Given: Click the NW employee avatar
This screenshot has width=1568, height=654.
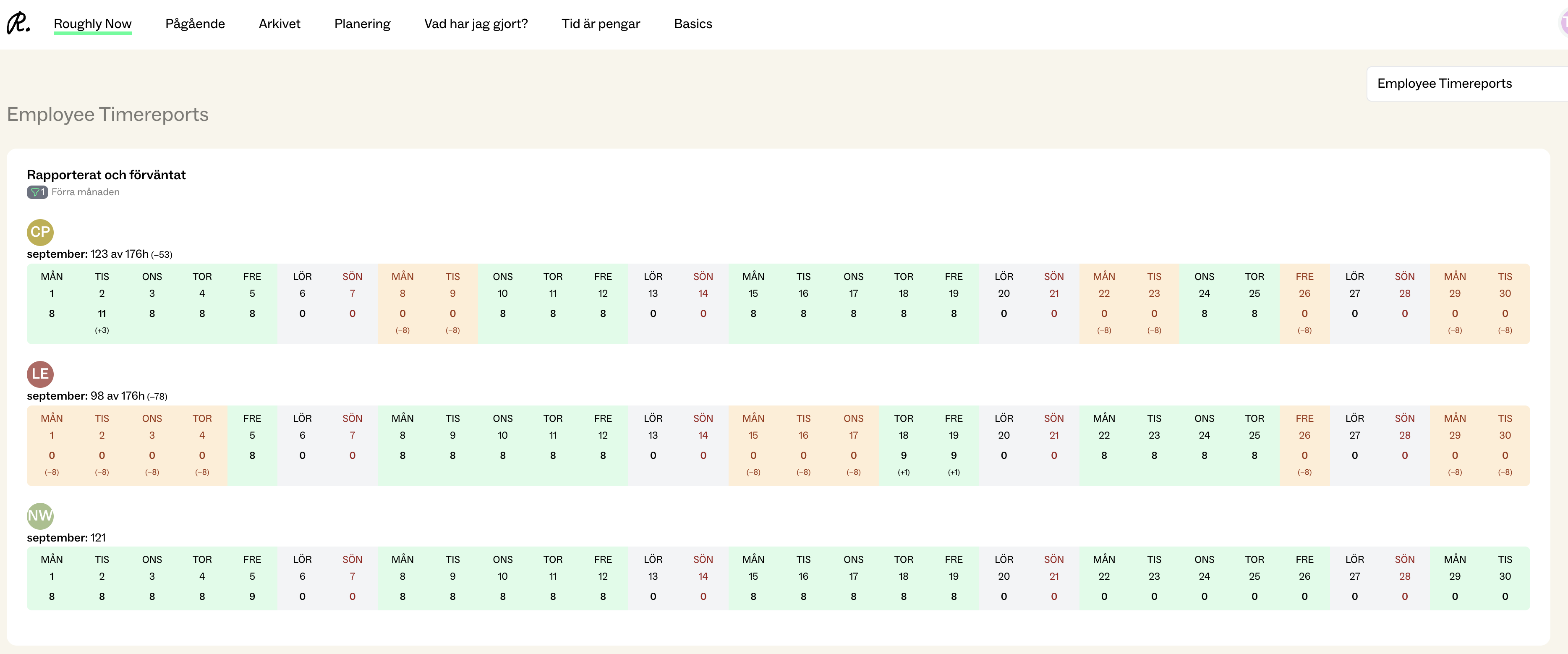Looking at the screenshot, I should 40,516.
